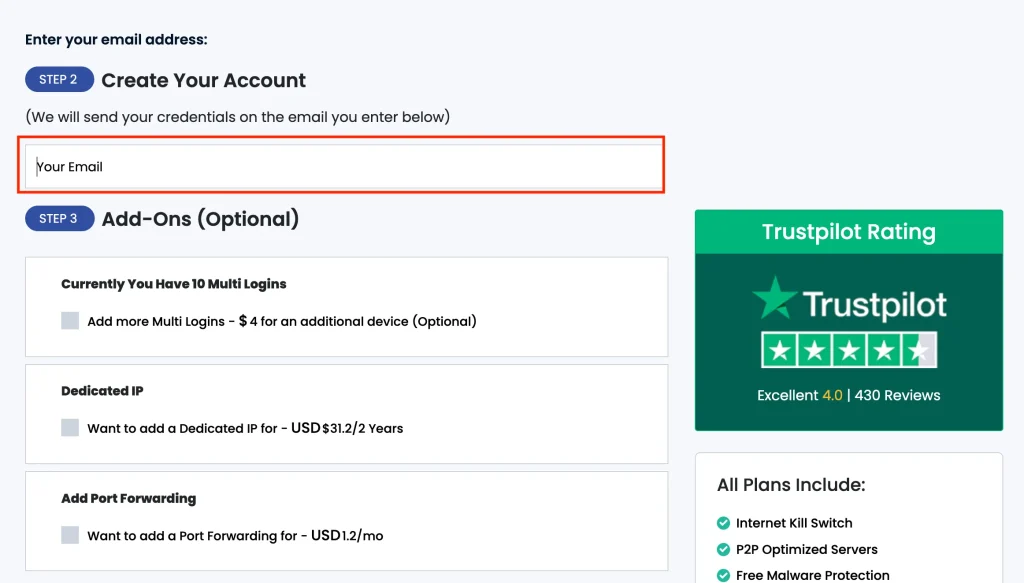Enable the Add more Multi Logins option

70,320
